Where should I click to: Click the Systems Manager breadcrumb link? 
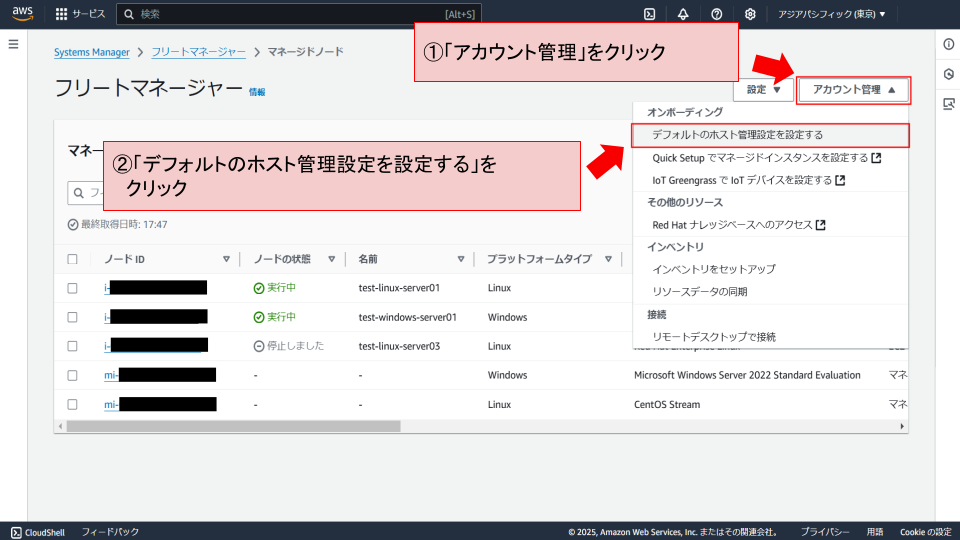(92, 51)
